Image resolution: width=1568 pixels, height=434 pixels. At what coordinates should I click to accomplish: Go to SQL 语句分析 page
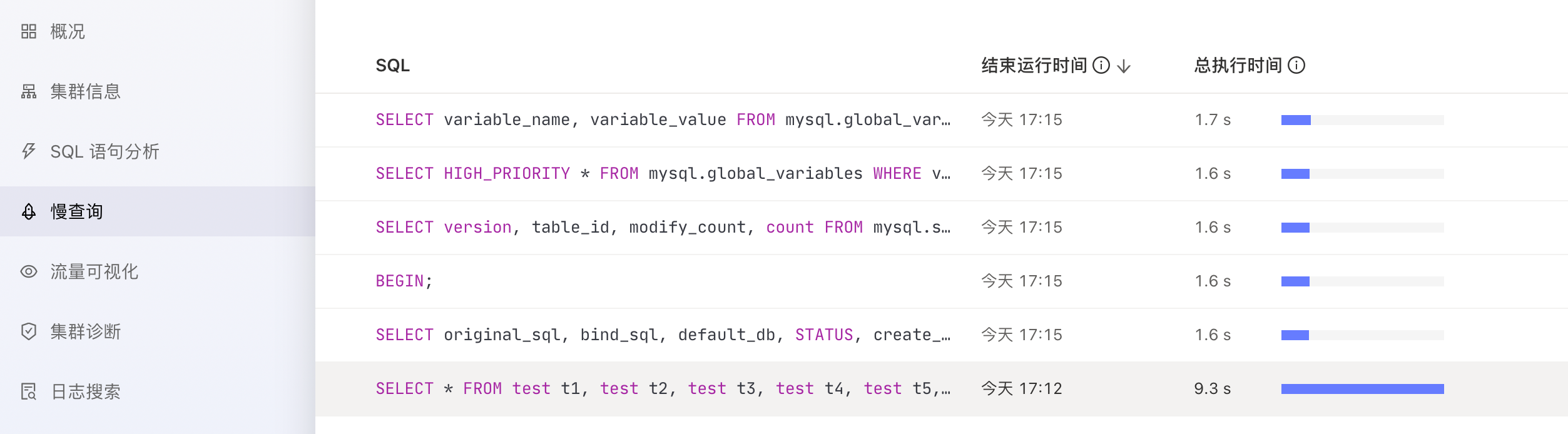click(104, 151)
